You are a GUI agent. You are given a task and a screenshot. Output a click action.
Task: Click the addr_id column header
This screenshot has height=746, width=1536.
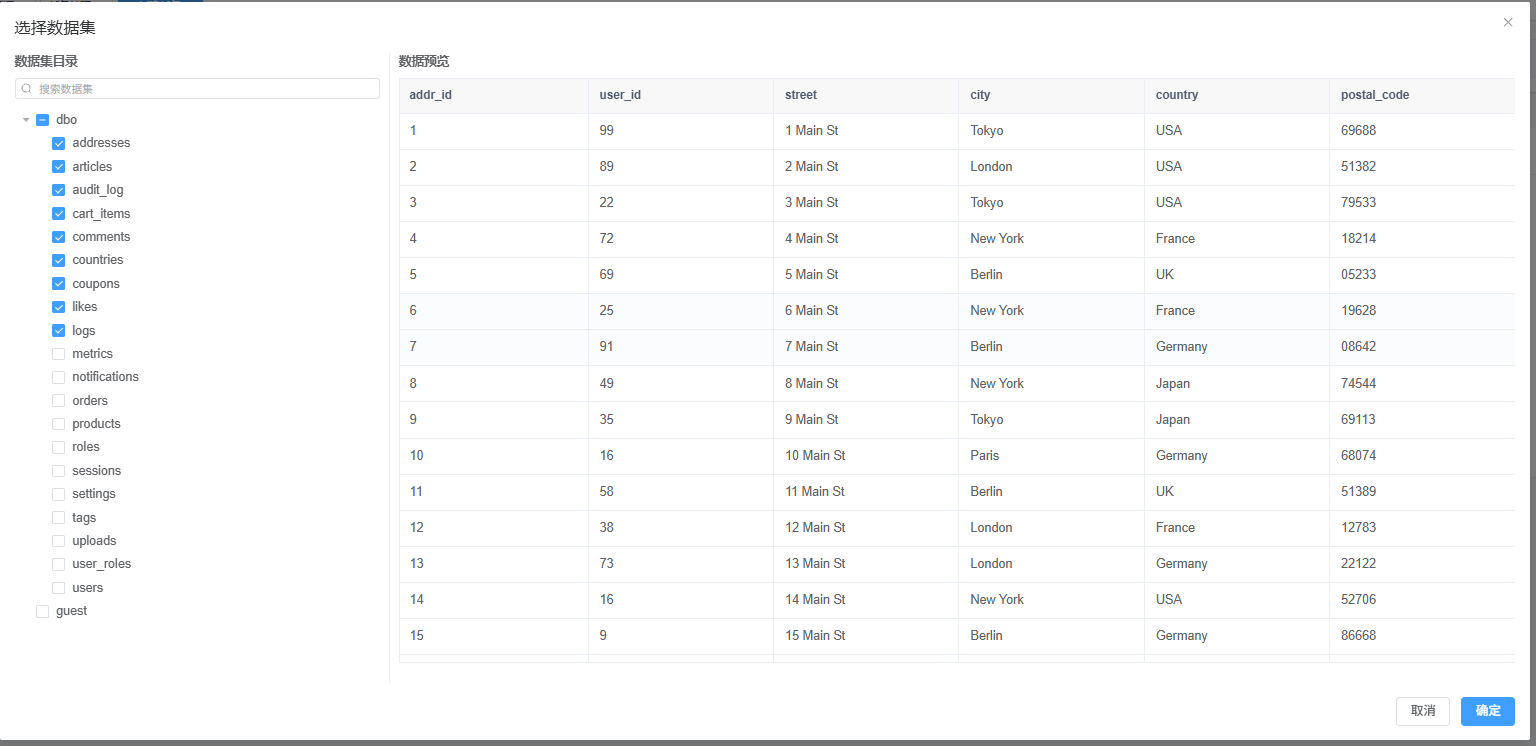[431, 95]
